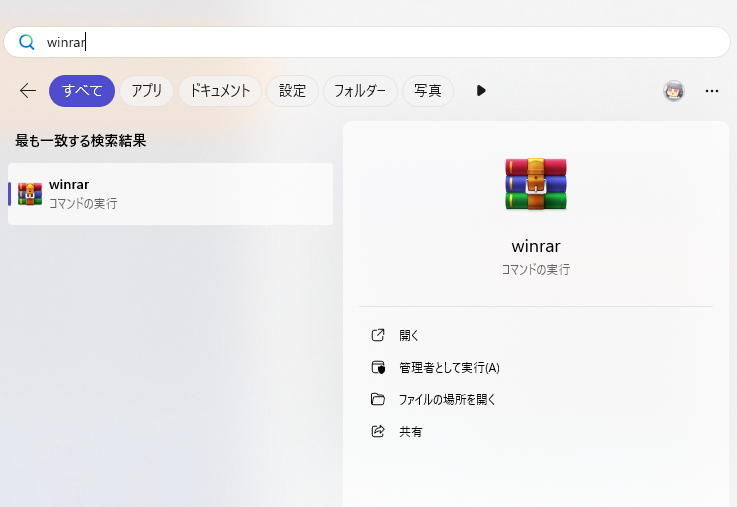Open the user account avatar
The image size is (737, 507).
[x=674, y=91]
